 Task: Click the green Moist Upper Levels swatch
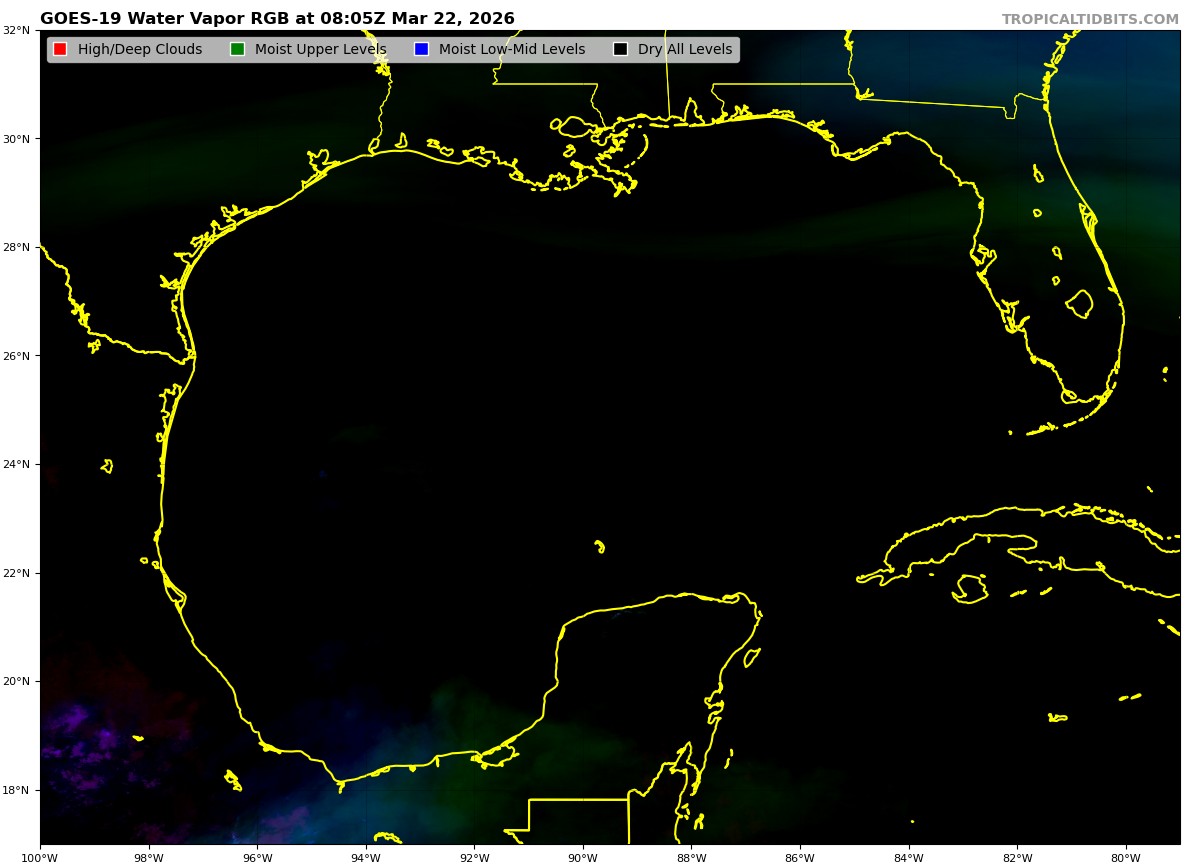[x=237, y=50]
